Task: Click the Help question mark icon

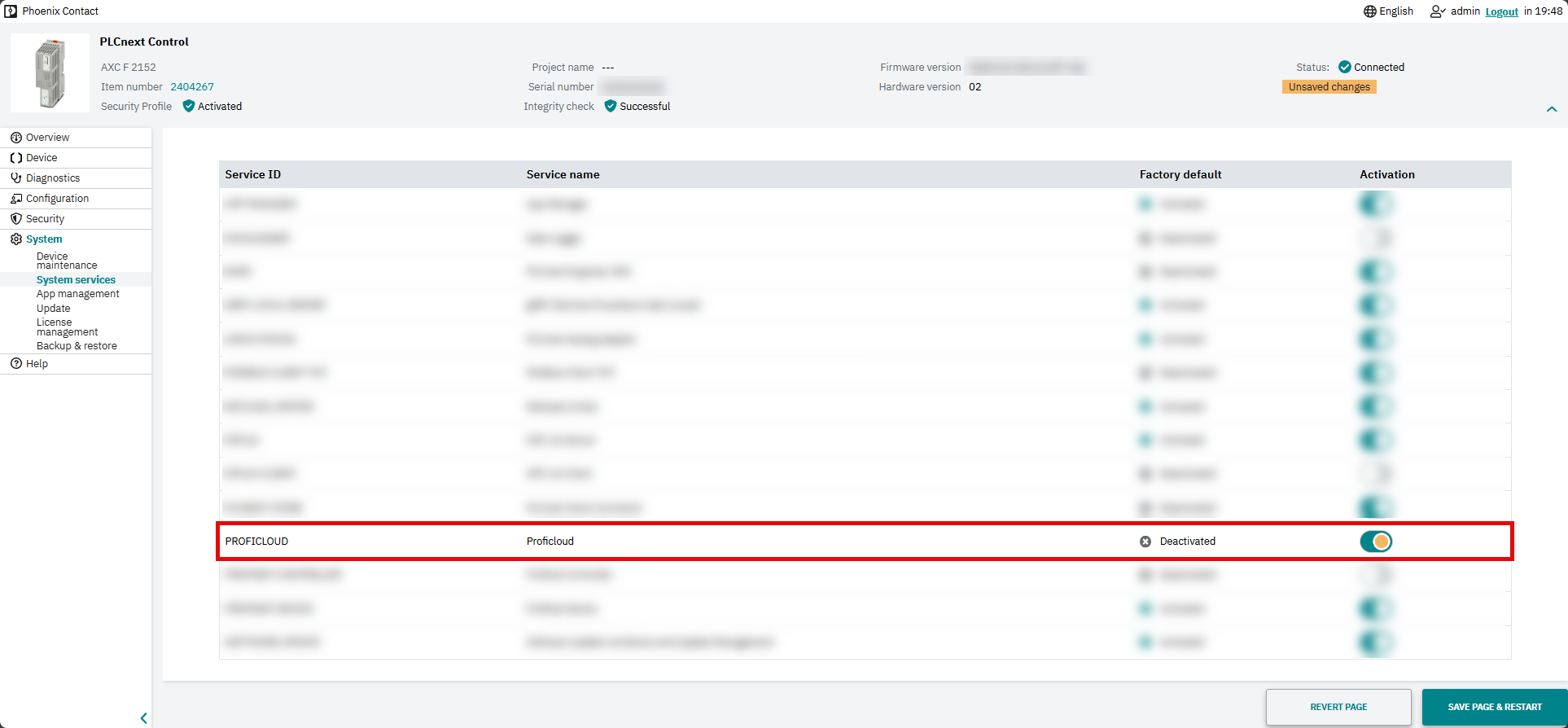Action: click(x=16, y=364)
